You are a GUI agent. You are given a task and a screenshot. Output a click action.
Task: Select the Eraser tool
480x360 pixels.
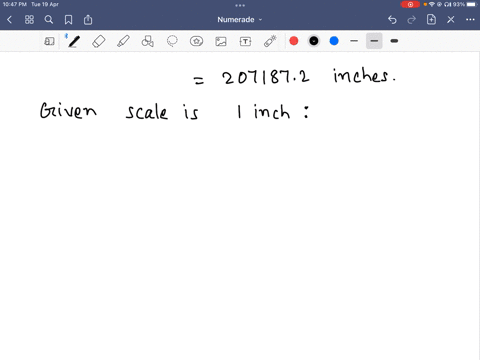point(99,41)
